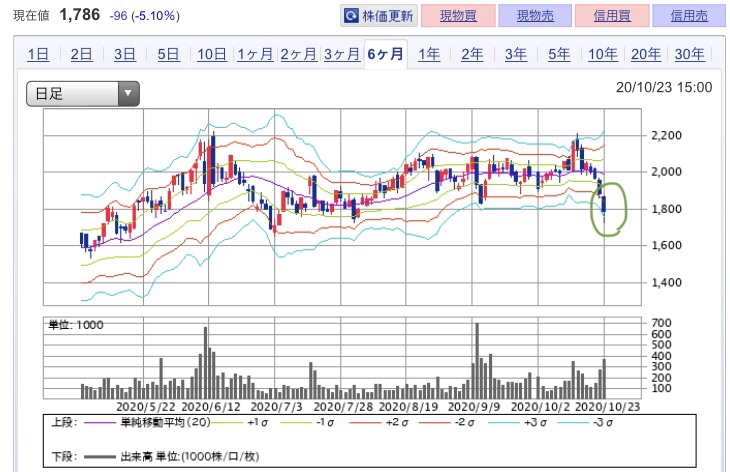Image resolution: width=730 pixels, height=472 pixels.
Task: Click the 単位:1000 volume unit label
Action: click(76, 325)
